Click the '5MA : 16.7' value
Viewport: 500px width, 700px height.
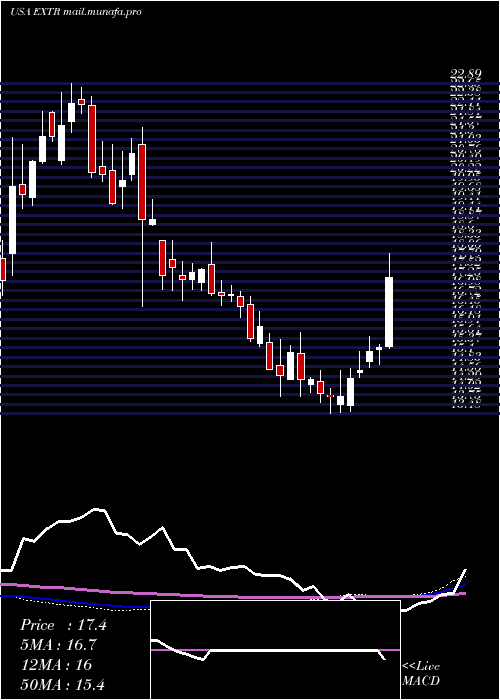pos(58,645)
